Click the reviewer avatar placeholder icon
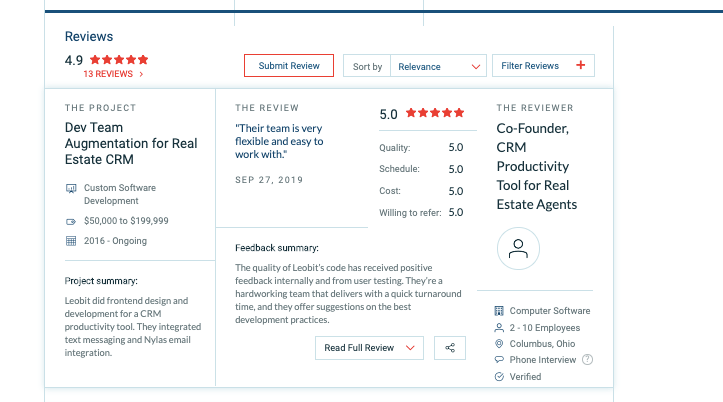The height and width of the screenshot is (402, 723). point(518,248)
